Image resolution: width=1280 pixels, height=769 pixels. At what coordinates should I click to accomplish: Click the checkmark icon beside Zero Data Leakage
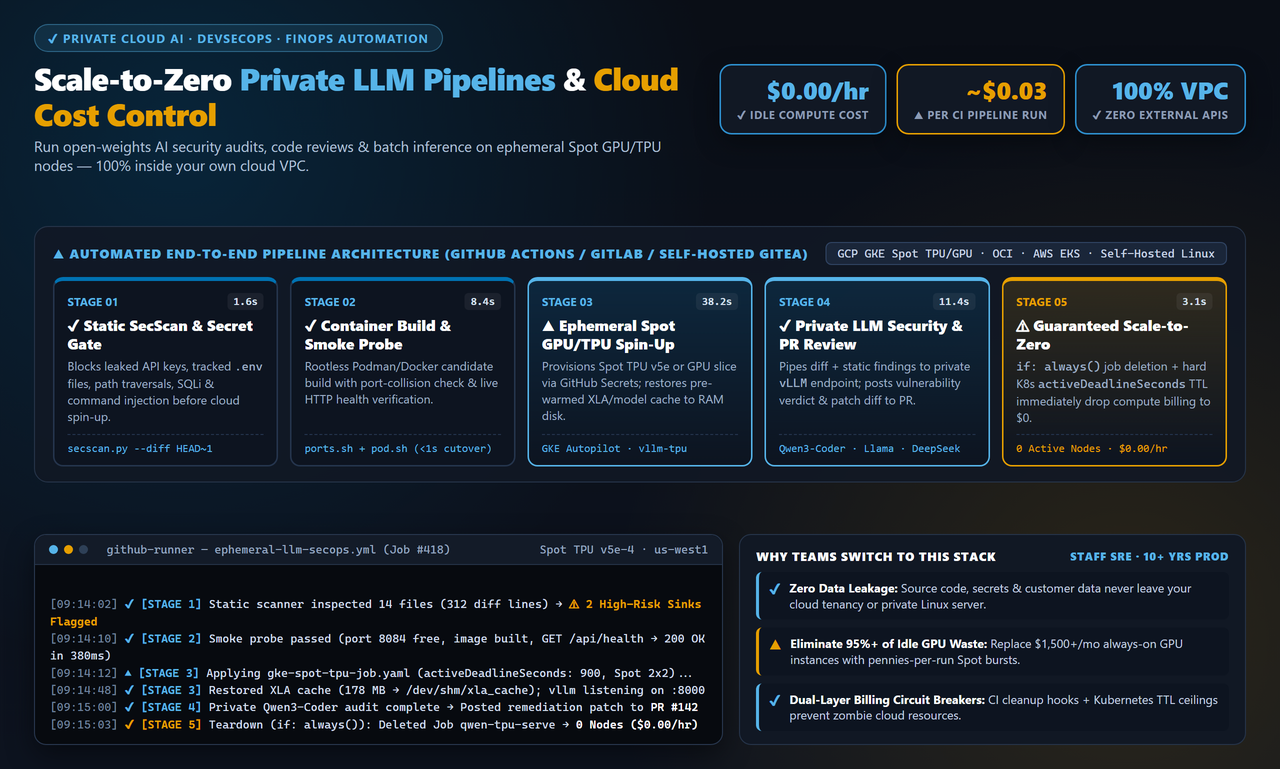pyautogui.click(x=775, y=589)
